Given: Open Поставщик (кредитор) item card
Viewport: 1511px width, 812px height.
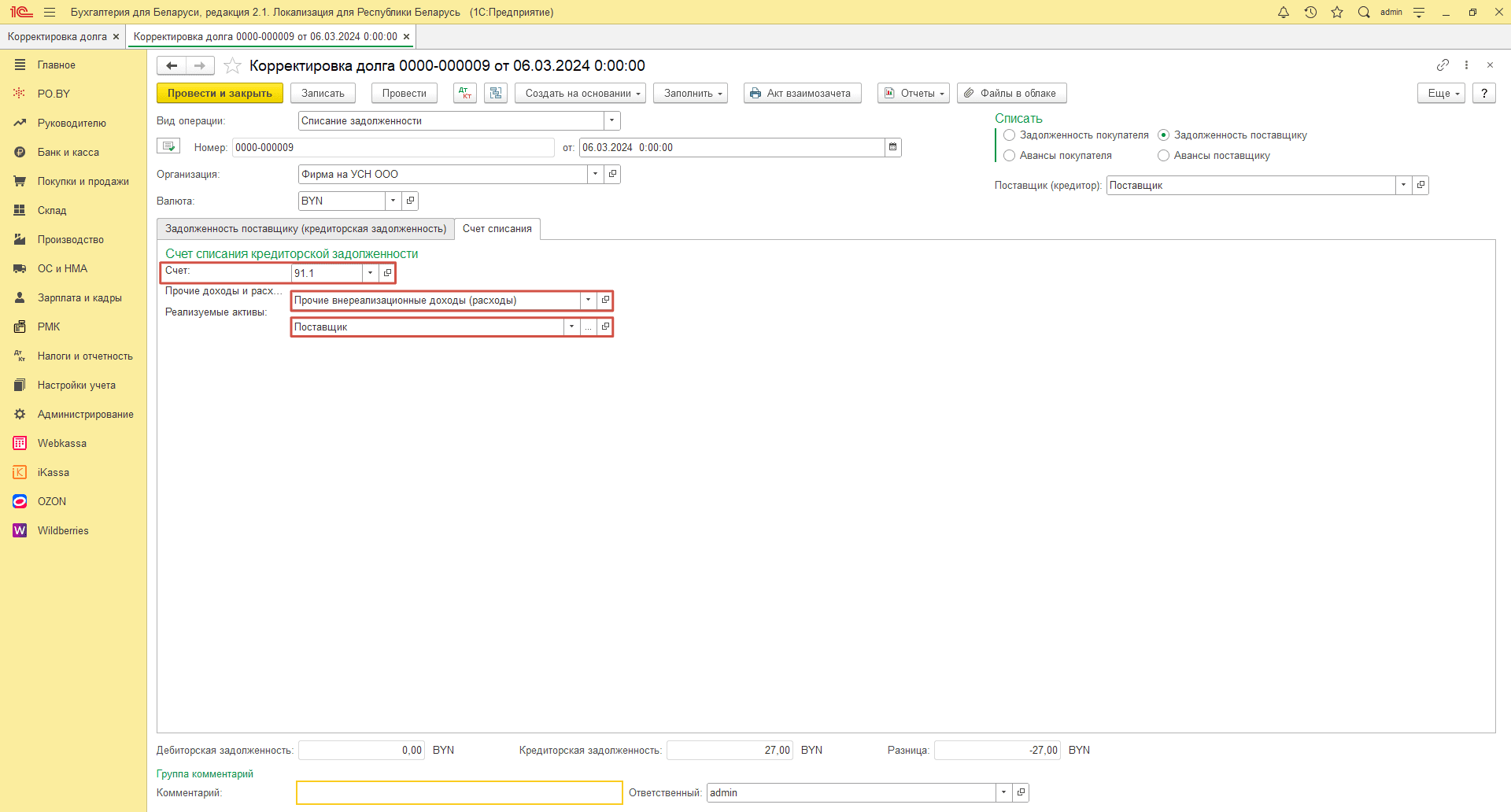Looking at the screenshot, I should (1420, 185).
